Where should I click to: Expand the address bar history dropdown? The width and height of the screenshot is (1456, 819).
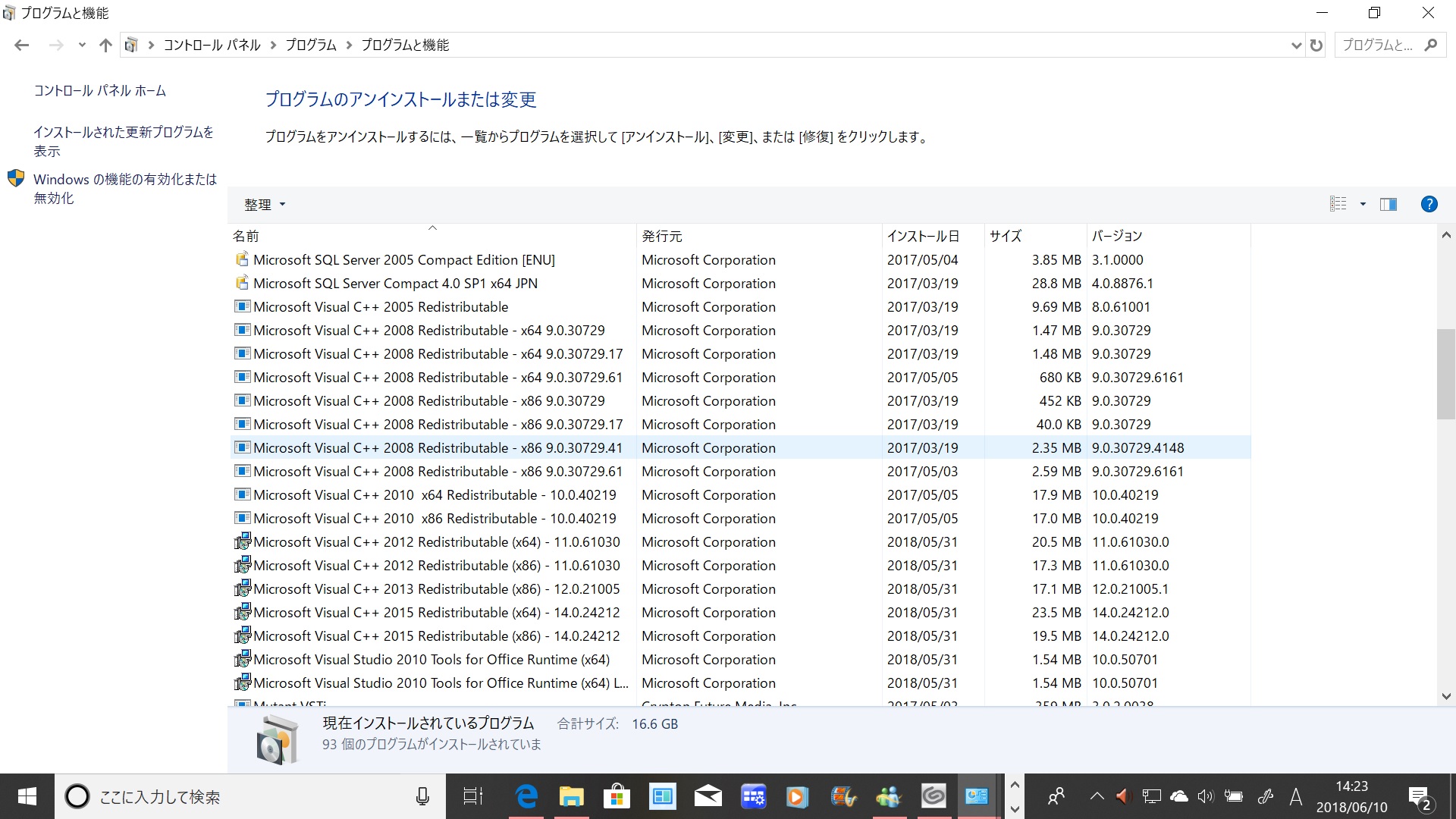[1296, 45]
